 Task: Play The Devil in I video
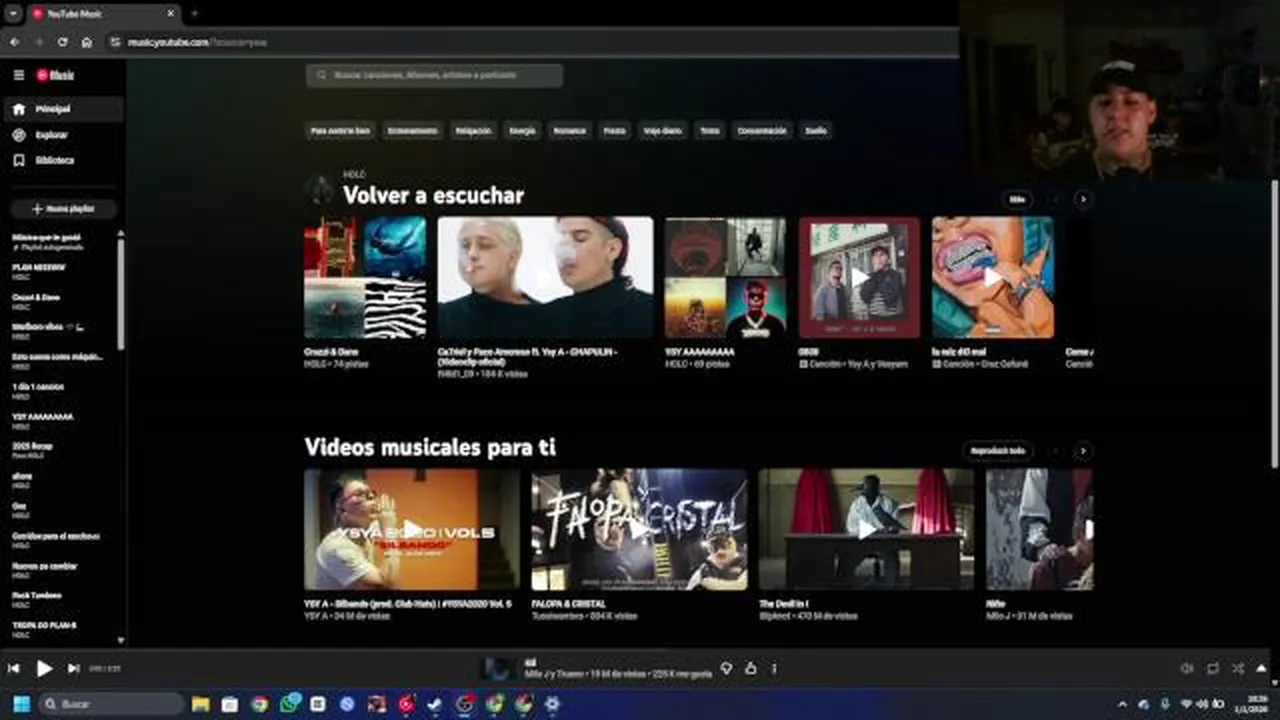(x=866, y=529)
